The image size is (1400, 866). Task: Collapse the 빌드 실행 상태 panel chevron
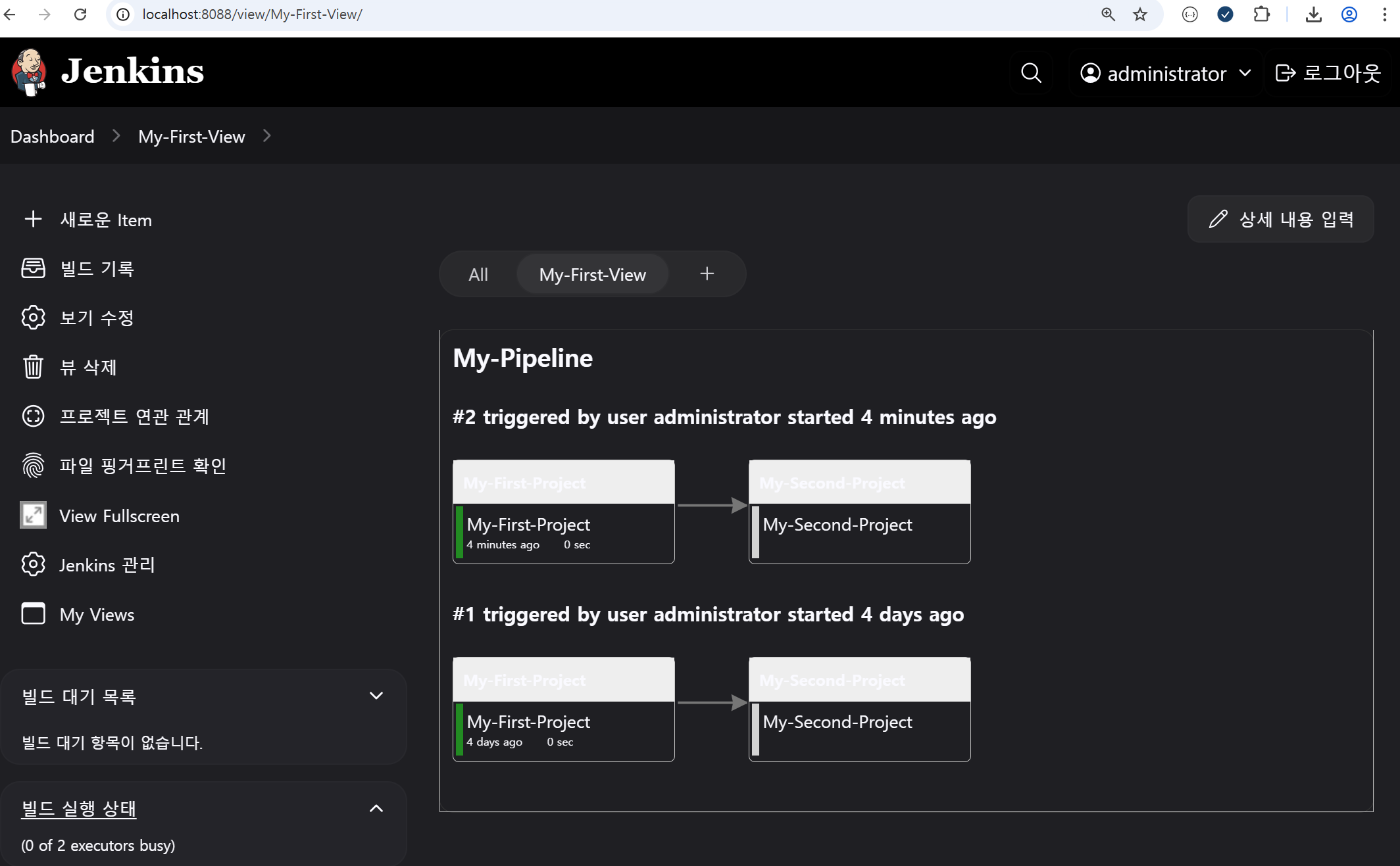tap(376, 808)
